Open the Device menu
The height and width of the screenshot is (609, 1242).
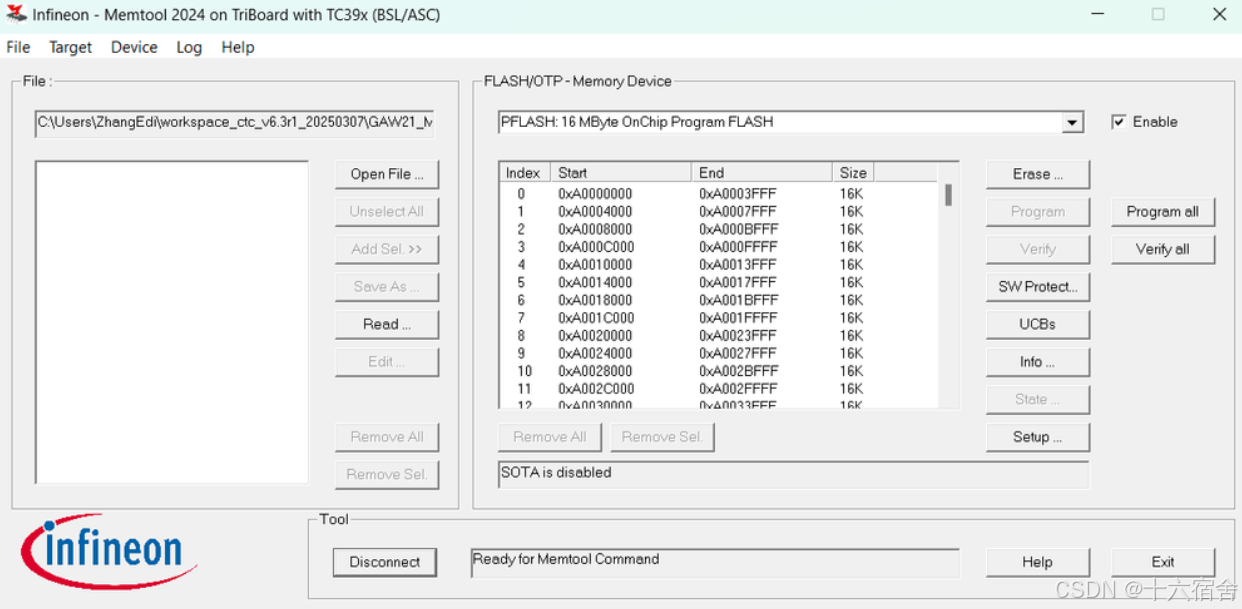click(134, 47)
